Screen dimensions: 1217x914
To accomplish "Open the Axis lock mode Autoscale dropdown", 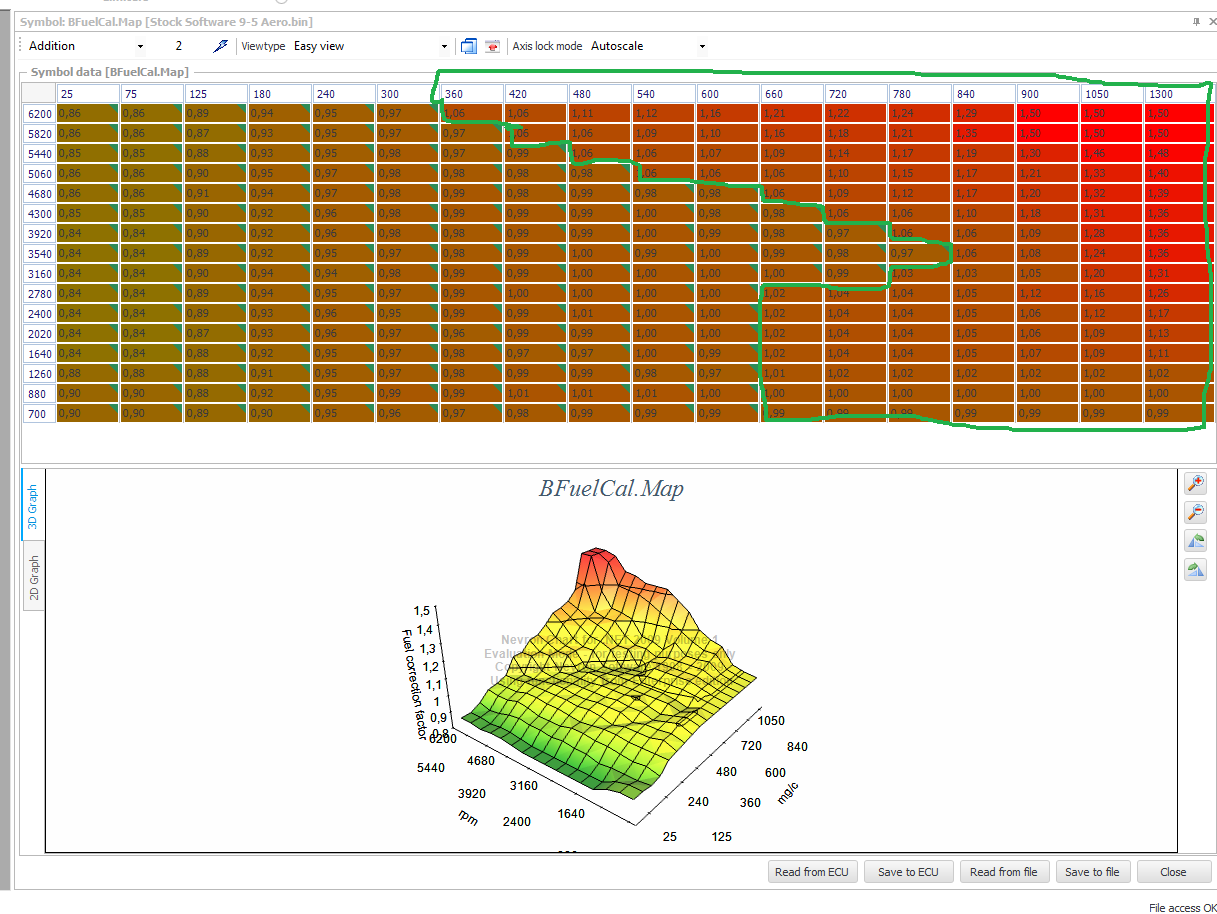I will (648, 46).
